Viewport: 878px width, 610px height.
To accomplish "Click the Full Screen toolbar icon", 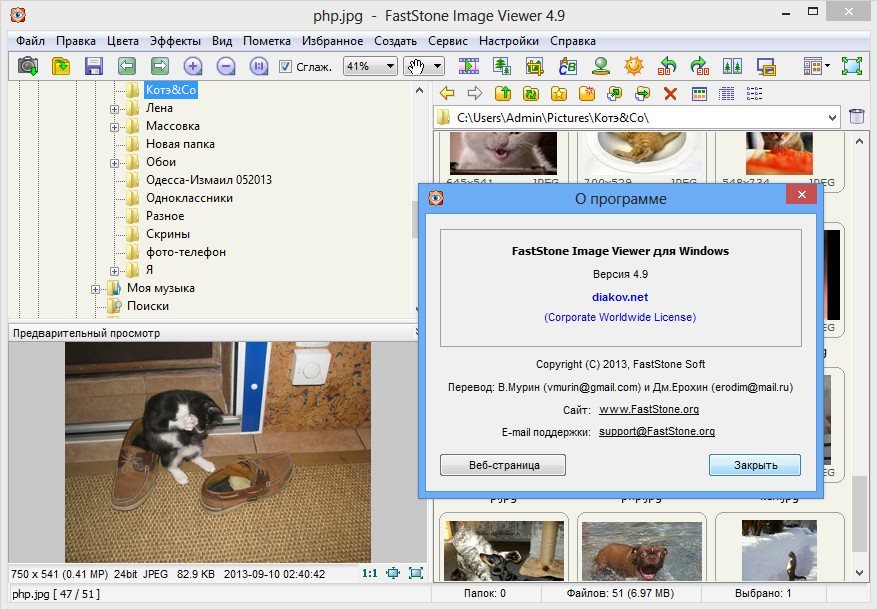I will (851, 66).
